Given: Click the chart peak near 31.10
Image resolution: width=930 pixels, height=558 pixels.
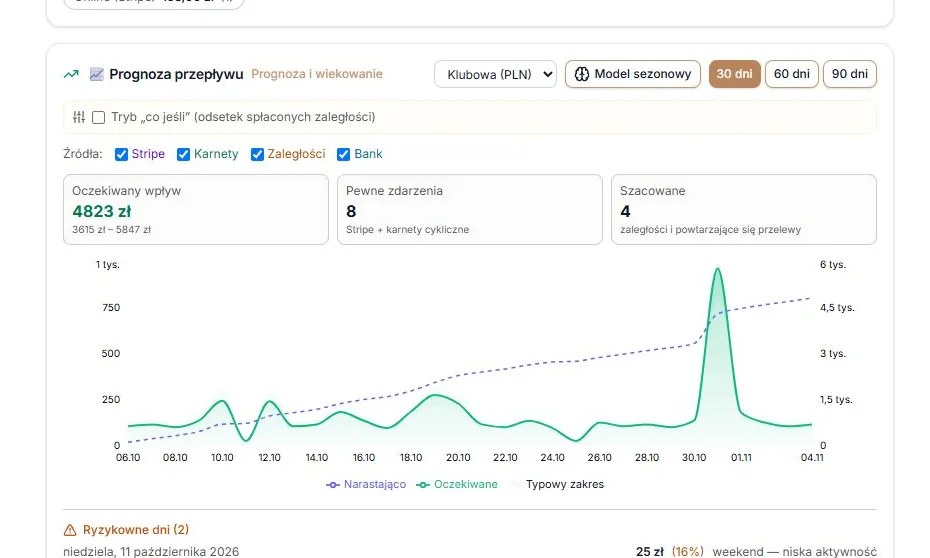Looking at the screenshot, I should pyautogui.click(x=718, y=270).
